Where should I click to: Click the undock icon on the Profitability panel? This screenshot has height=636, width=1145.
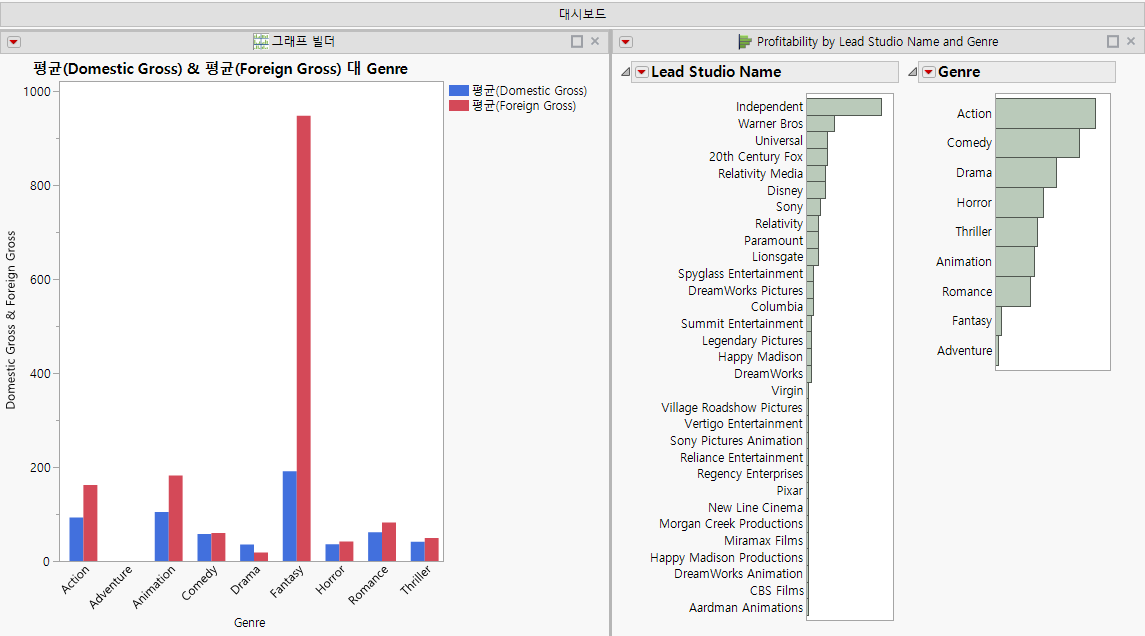(1113, 41)
